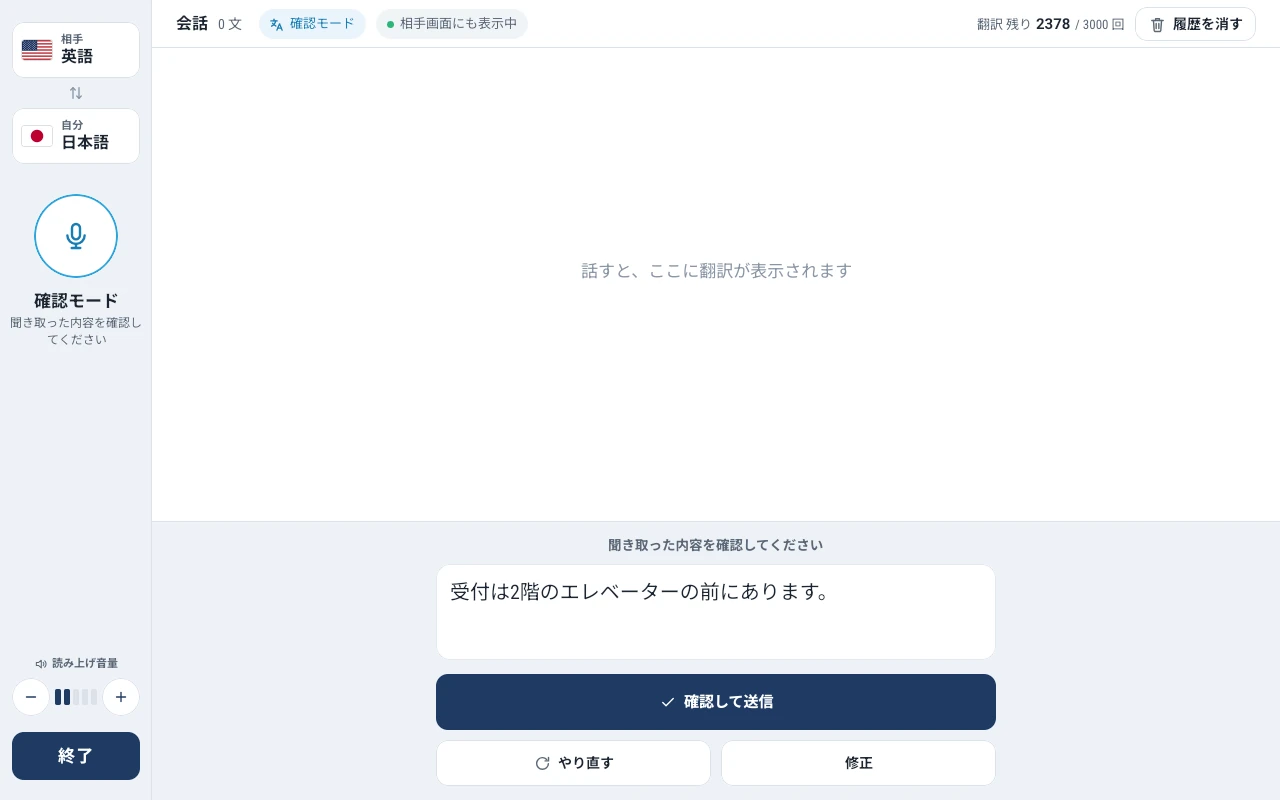The height and width of the screenshot is (800, 1280).
Task: Open your own language selector showing 日本語
Action: click(76, 136)
